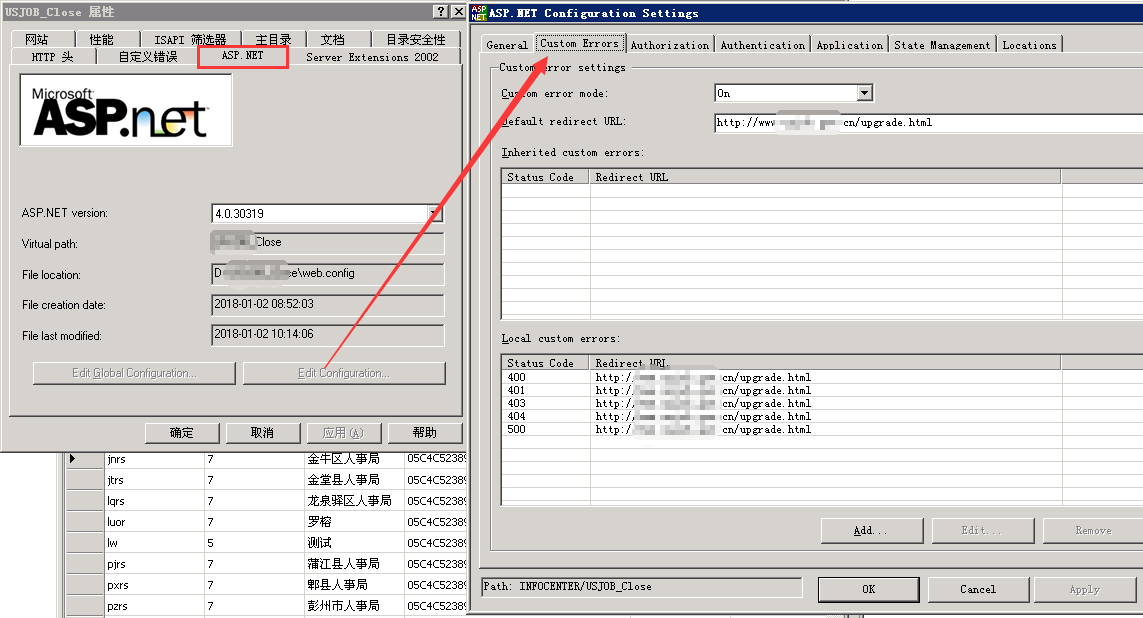Click the Microsoft ASP.net logo image
The width and height of the screenshot is (1143, 618).
pyautogui.click(x=126, y=110)
